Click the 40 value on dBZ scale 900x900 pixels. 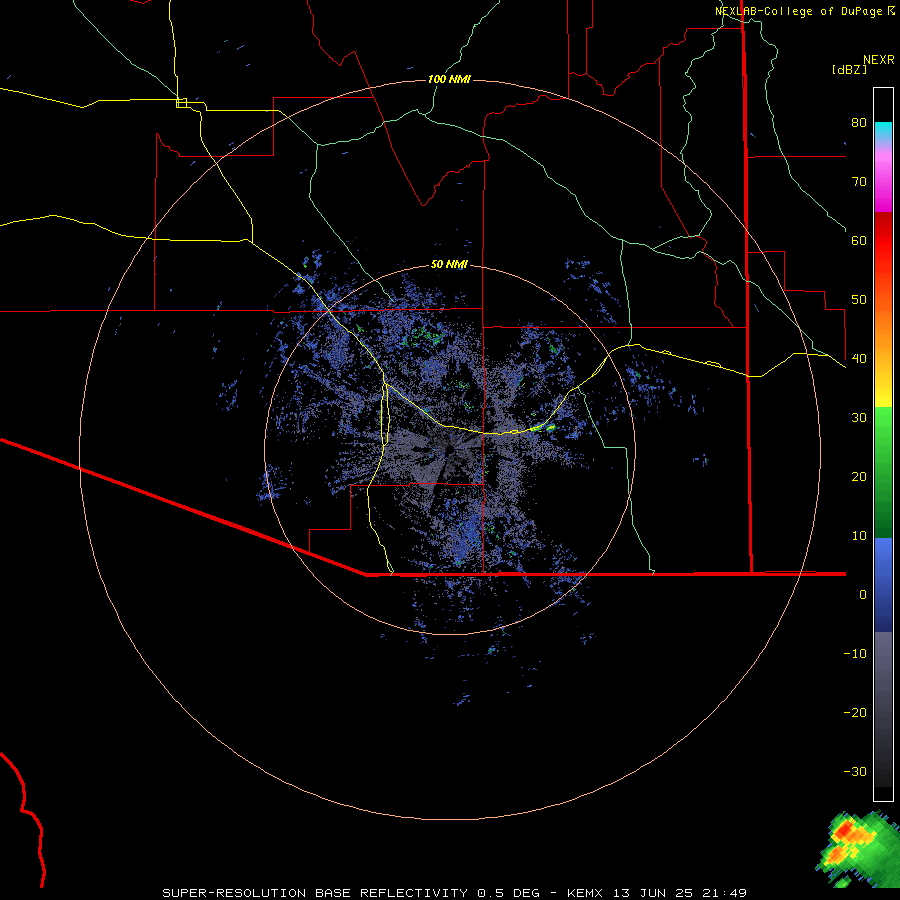click(859, 358)
